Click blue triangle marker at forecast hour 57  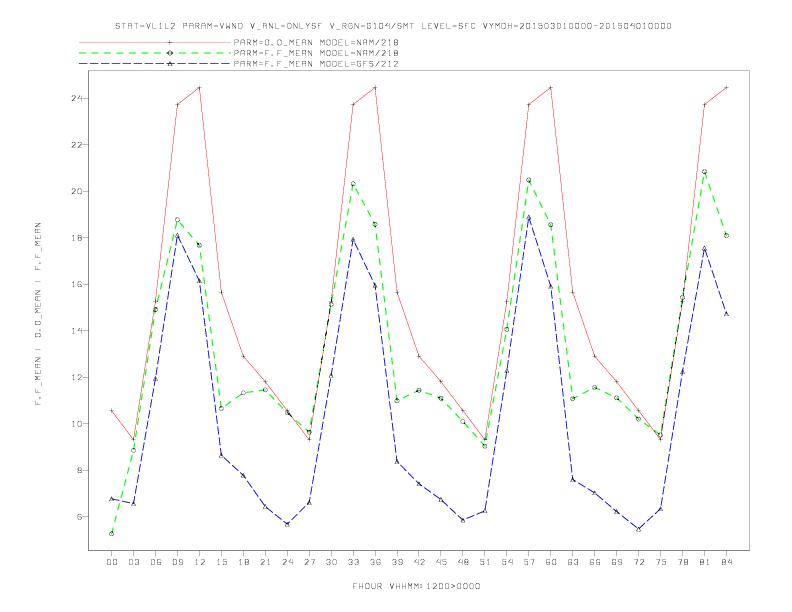click(529, 218)
